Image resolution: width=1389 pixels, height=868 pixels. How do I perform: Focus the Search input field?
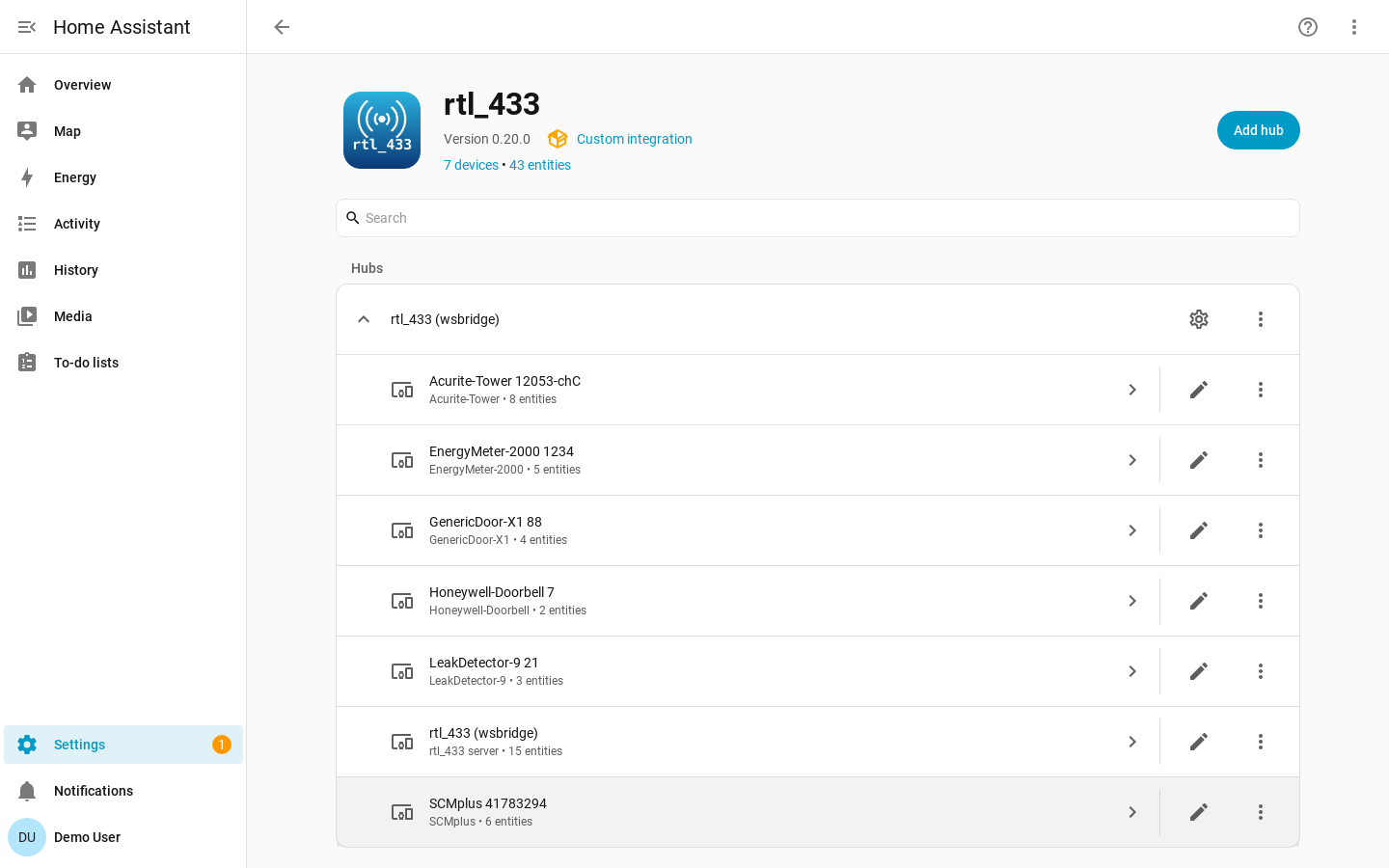[x=818, y=218]
